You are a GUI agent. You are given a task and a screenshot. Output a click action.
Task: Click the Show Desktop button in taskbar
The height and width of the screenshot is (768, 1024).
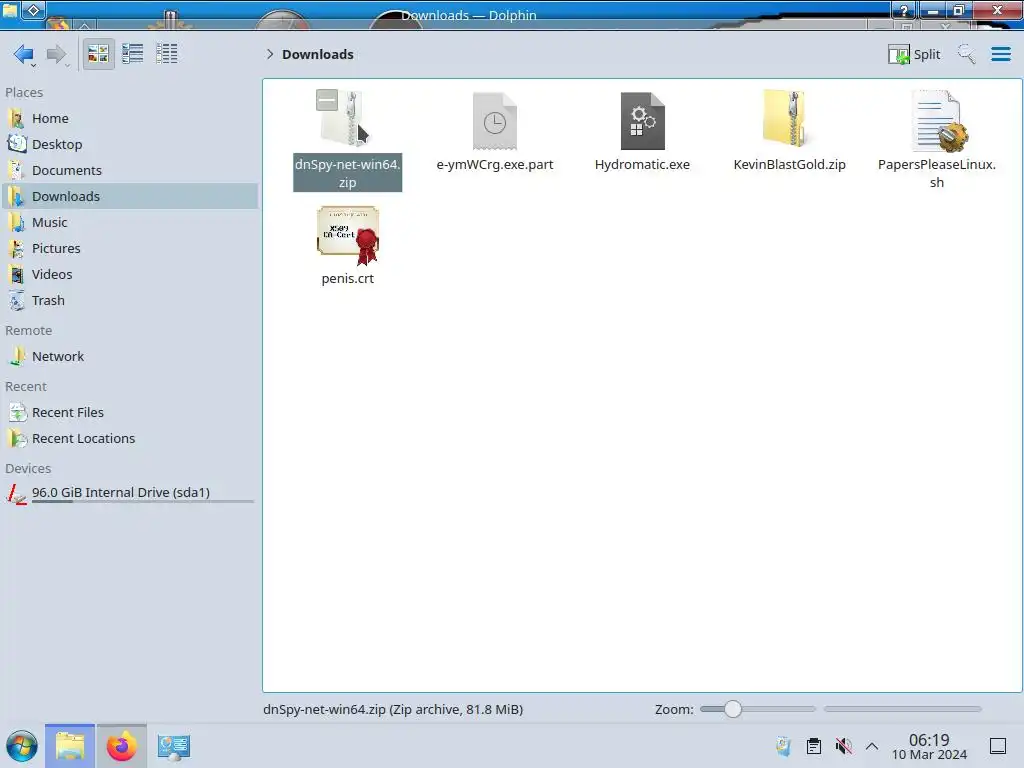point(998,746)
